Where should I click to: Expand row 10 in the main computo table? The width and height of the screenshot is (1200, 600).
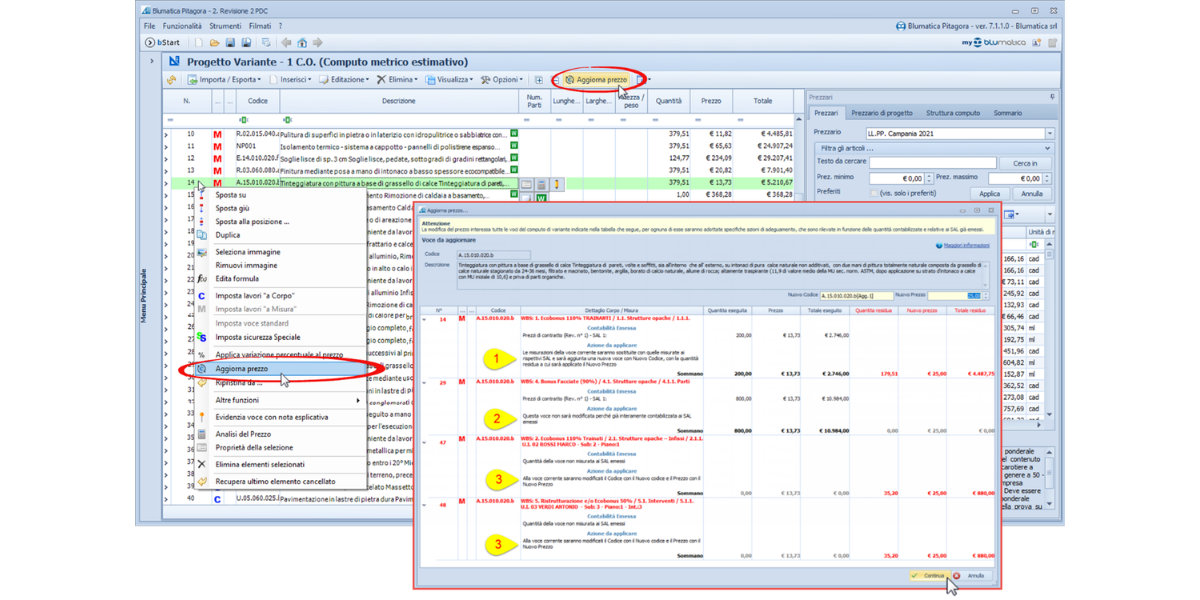pyautogui.click(x=166, y=133)
